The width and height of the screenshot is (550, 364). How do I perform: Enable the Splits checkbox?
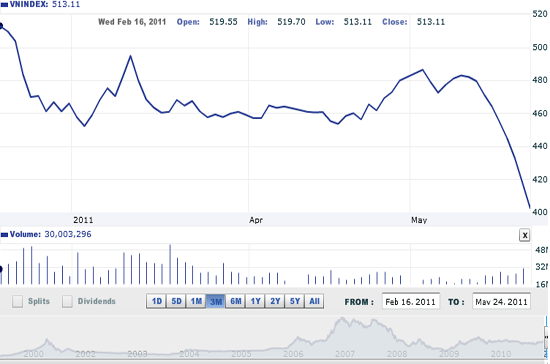(x=18, y=301)
